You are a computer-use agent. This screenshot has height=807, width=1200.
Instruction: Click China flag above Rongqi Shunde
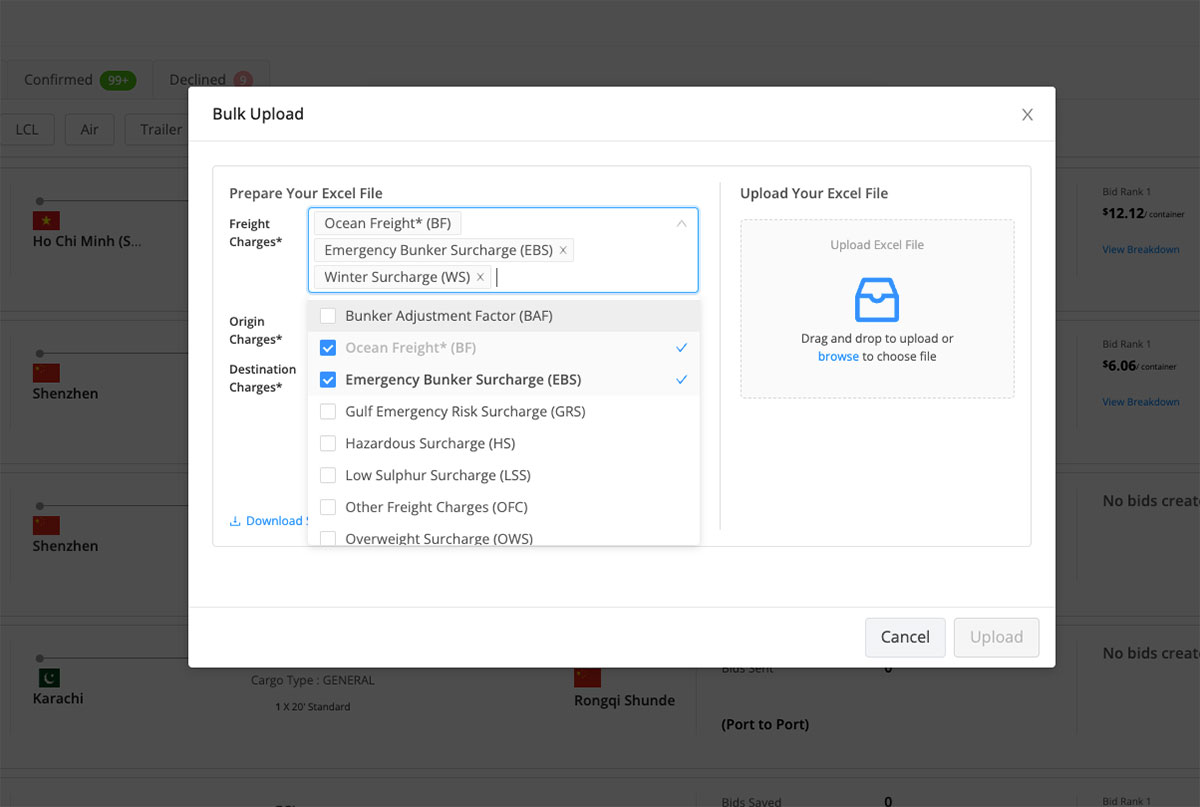pyautogui.click(x=587, y=677)
